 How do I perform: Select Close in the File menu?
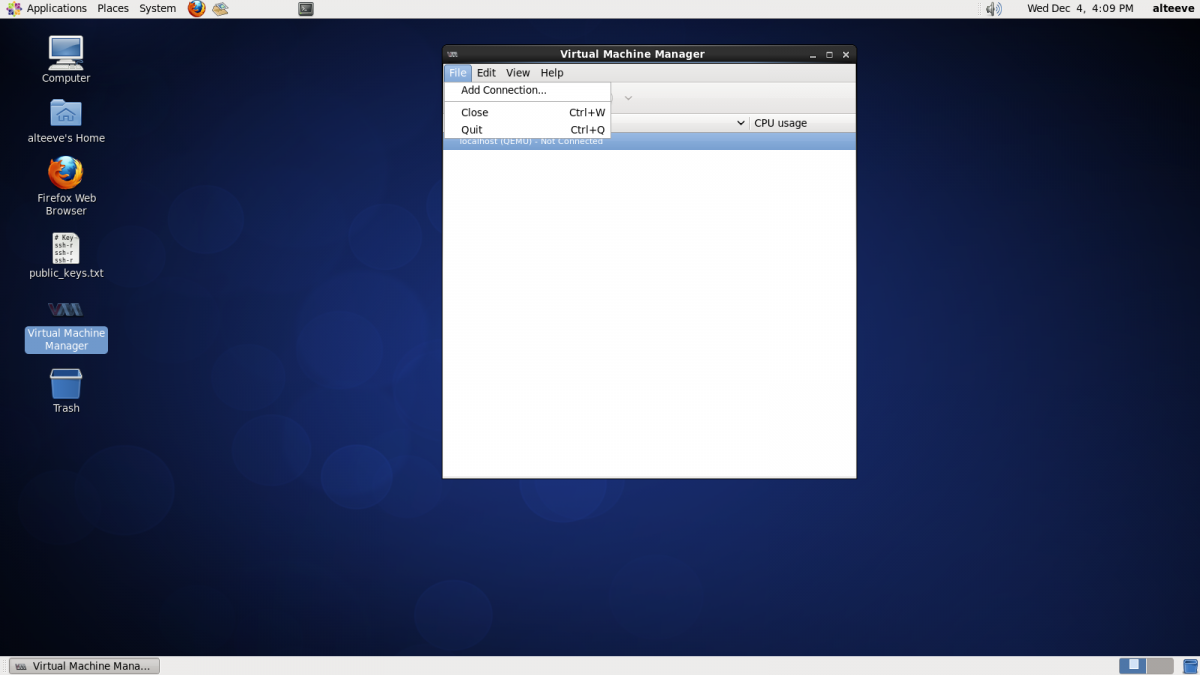point(475,113)
